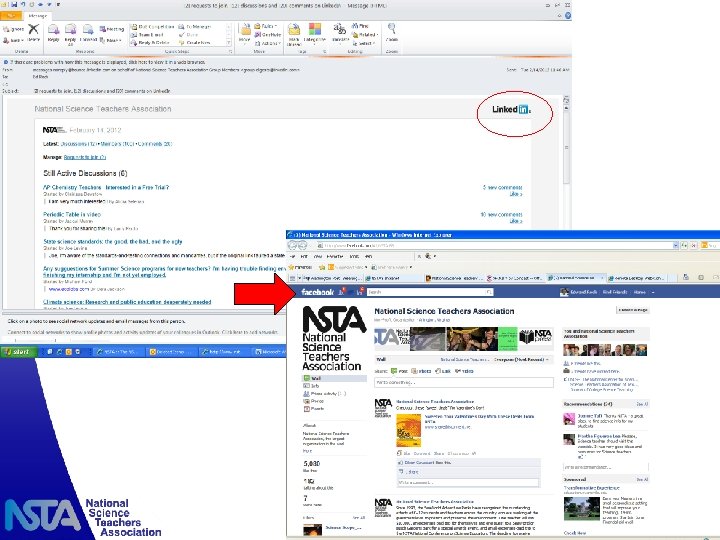Click the Facebook friend requests icon
The width and height of the screenshot is (720, 540).
(342, 292)
